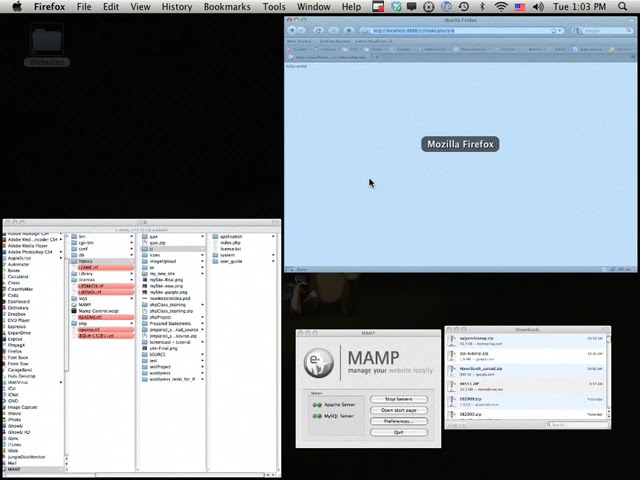This screenshot has height=480, width=640.
Task: Click Firefox Home button
Action: point(349,30)
